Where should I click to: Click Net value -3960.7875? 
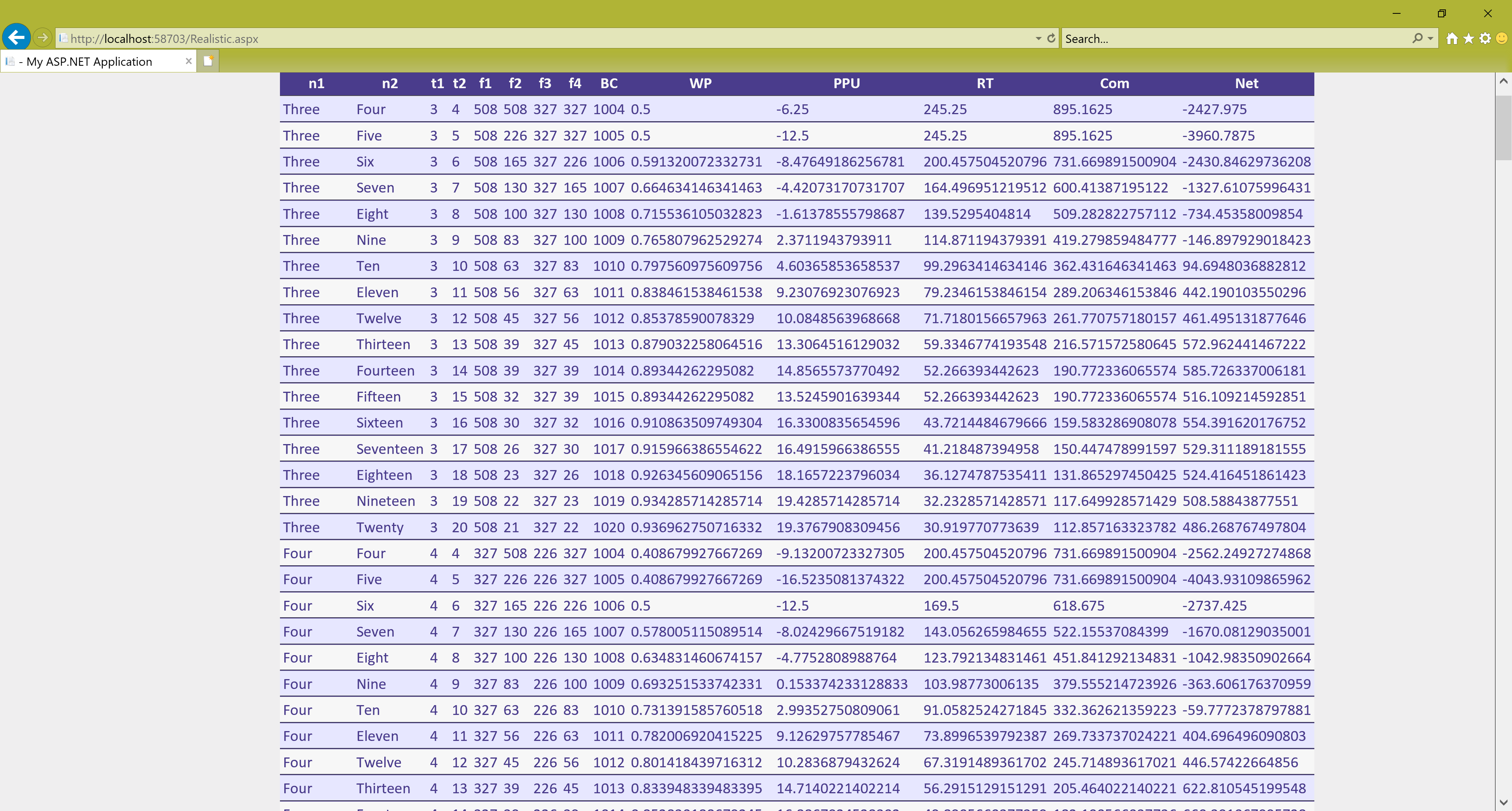[x=1219, y=135]
